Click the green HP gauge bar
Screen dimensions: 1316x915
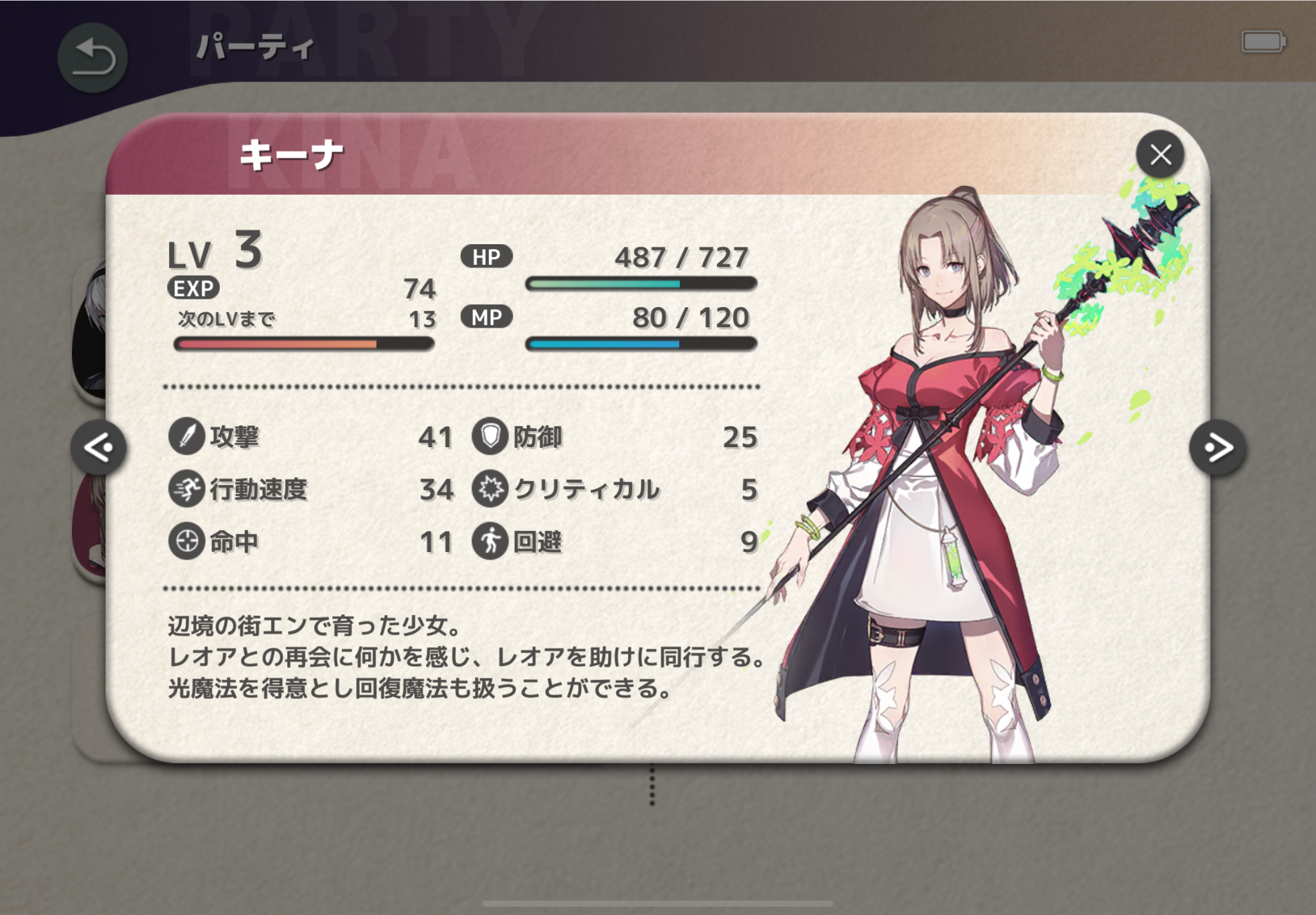click(x=641, y=283)
